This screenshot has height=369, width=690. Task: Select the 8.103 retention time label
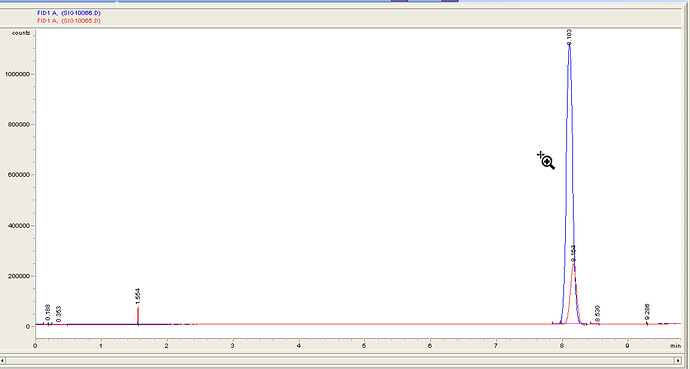tap(569, 37)
